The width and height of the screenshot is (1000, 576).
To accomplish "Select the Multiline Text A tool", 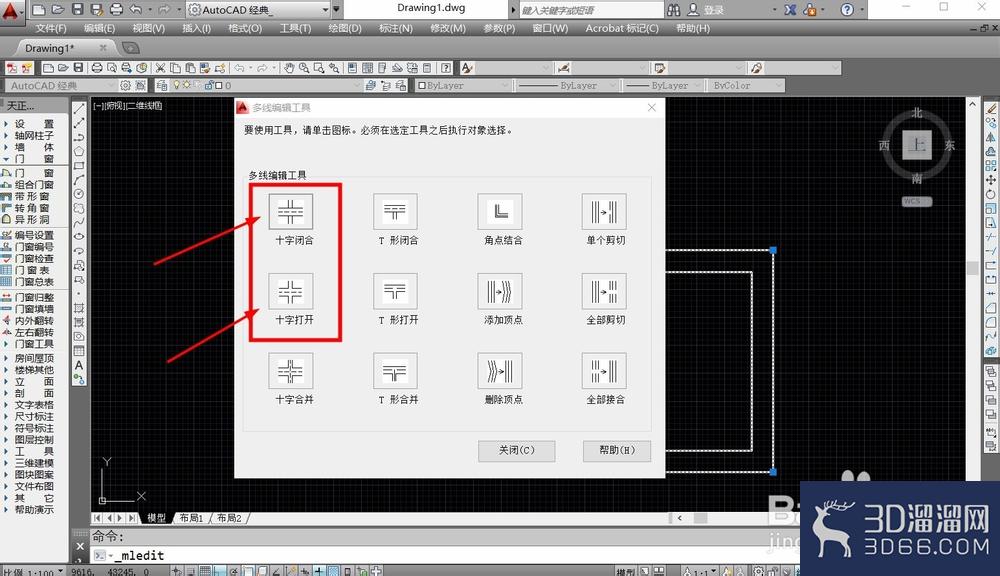I will (79, 366).
